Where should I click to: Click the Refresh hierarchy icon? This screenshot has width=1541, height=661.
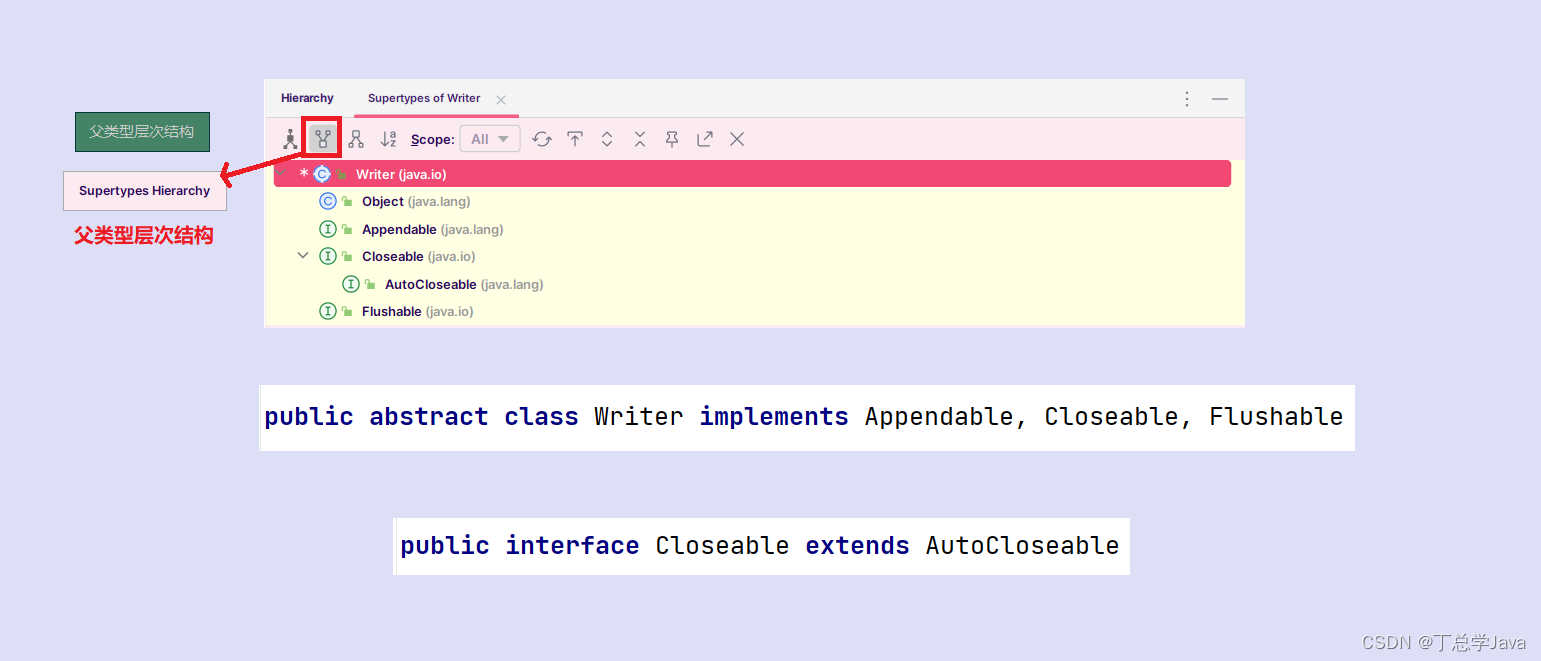pos(542,138)
